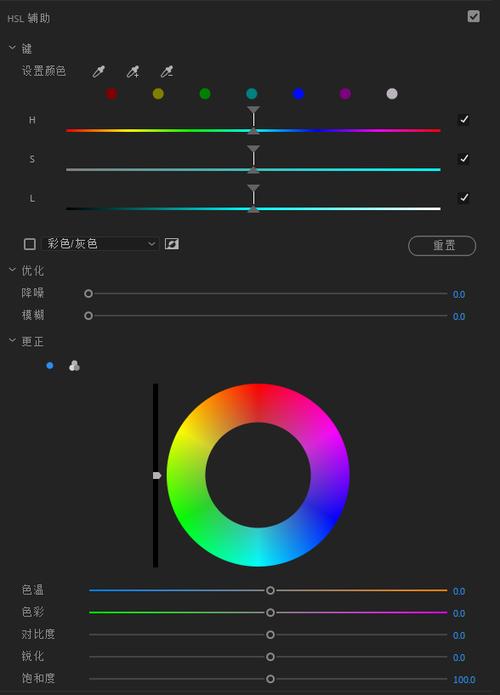
Task: Click the 饱和度 value 100.0
Action: coord(464,680)
